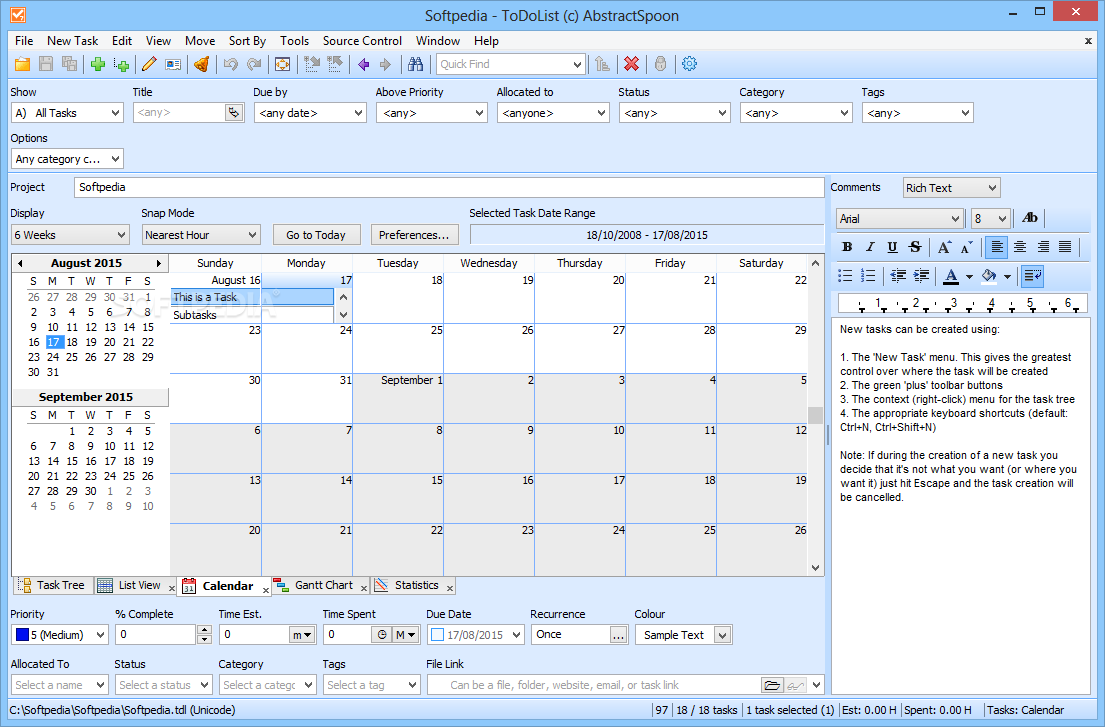Click the calendar vertical scrollbar thumb

[815, 415]
